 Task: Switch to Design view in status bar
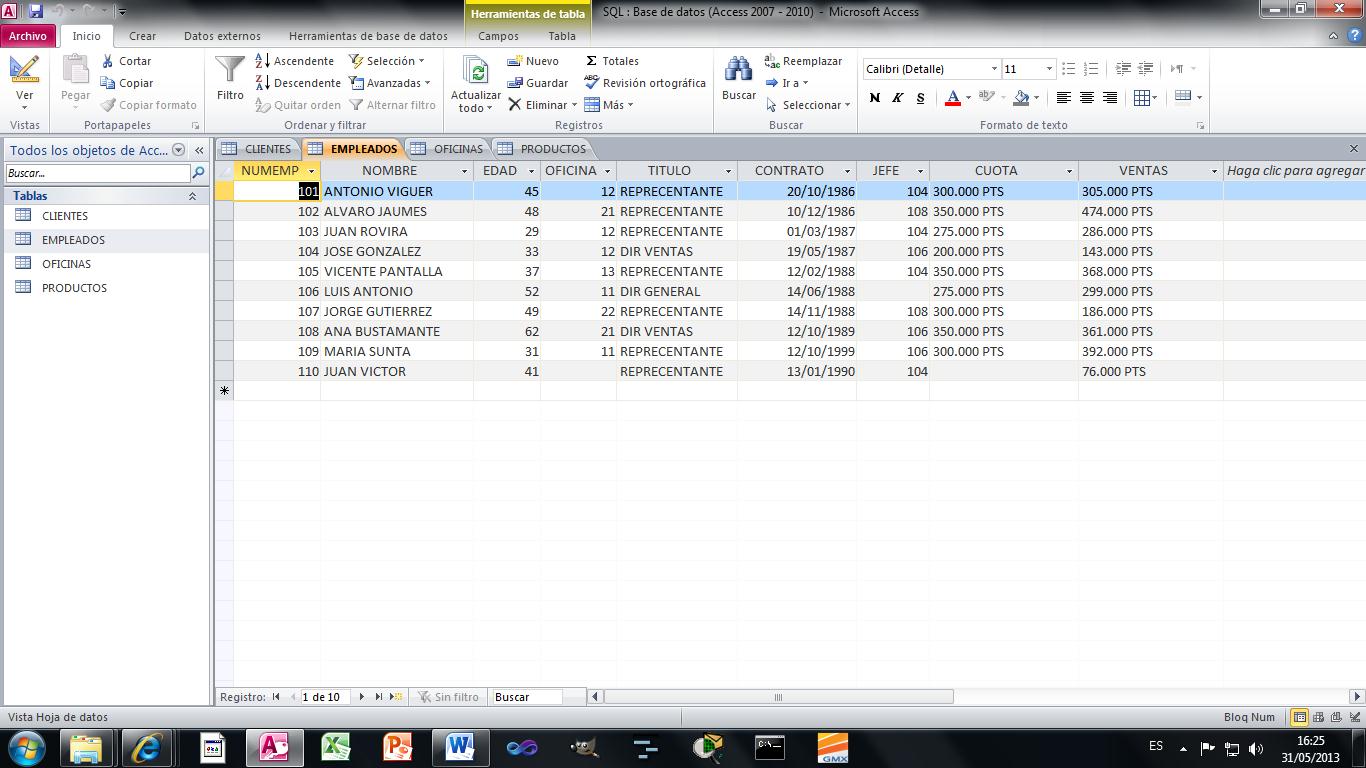tap(1355, 717)
